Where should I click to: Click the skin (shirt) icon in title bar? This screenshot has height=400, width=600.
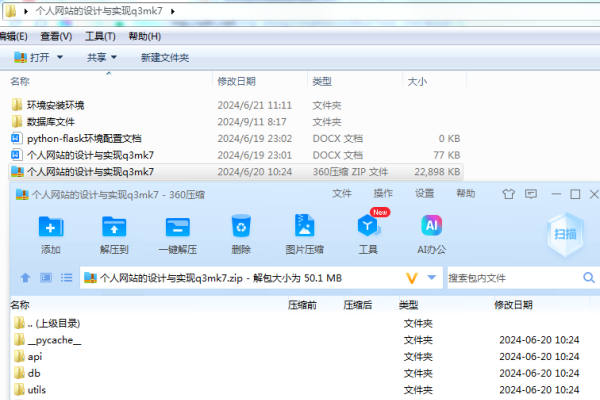point(509,194)
